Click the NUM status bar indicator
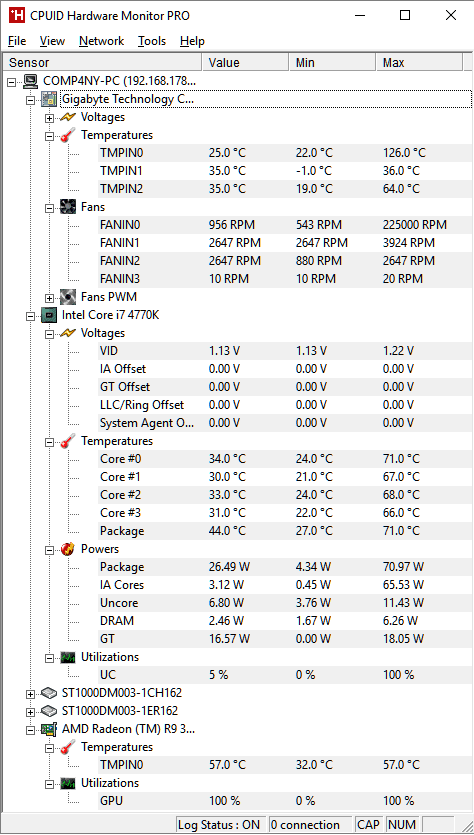474x835 pixels. [x=402, y=824]
